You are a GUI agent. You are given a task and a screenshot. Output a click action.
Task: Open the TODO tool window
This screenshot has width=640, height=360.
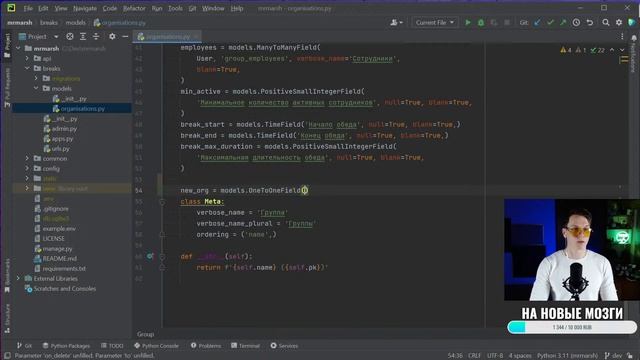[112, 346]
